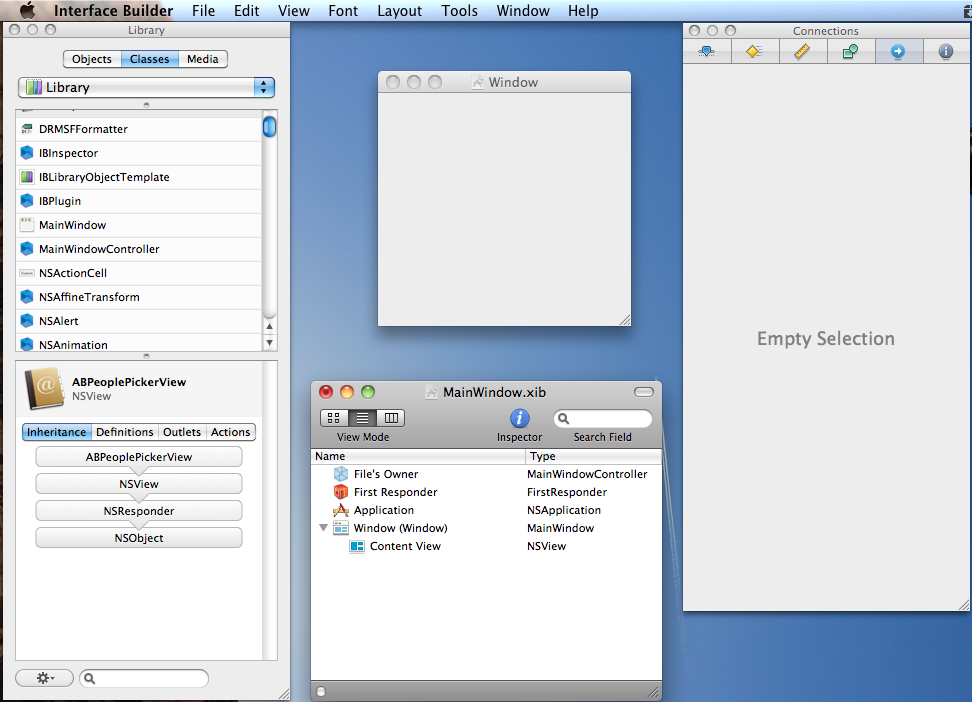972x702 pixels.
Task: Open the Tools menu
Action: [x=459, y=11]
